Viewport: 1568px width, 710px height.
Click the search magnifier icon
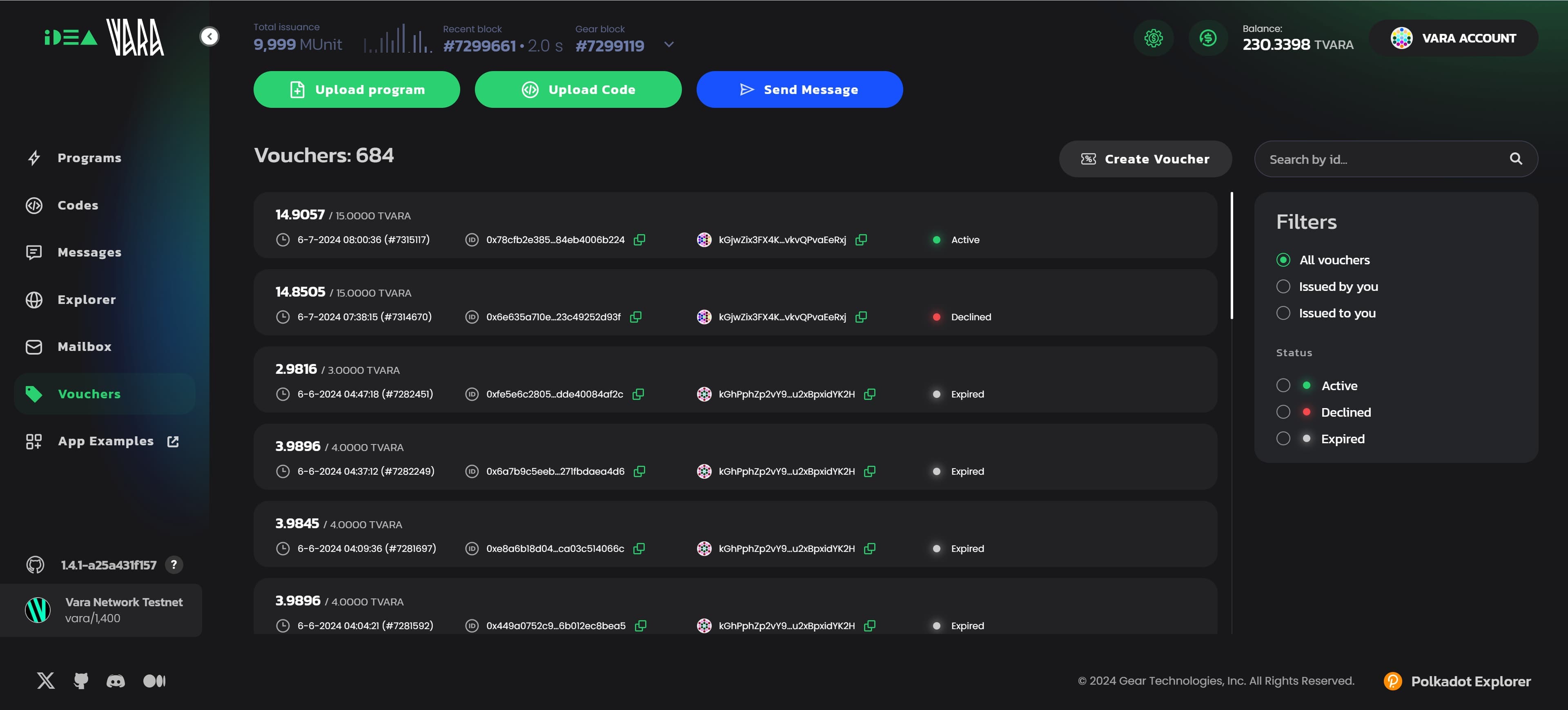point(1516,159)
